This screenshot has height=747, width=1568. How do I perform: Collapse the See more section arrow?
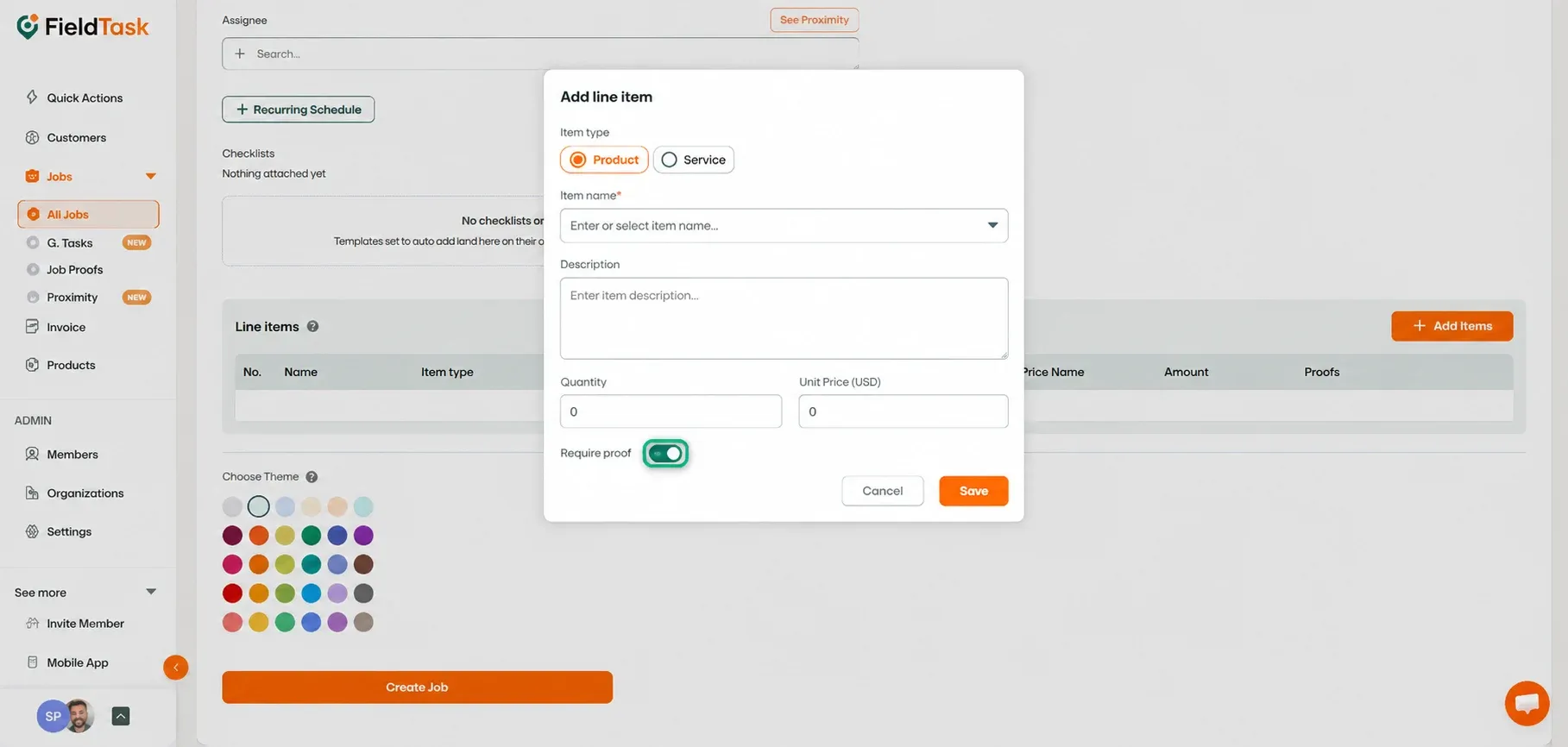151,592
